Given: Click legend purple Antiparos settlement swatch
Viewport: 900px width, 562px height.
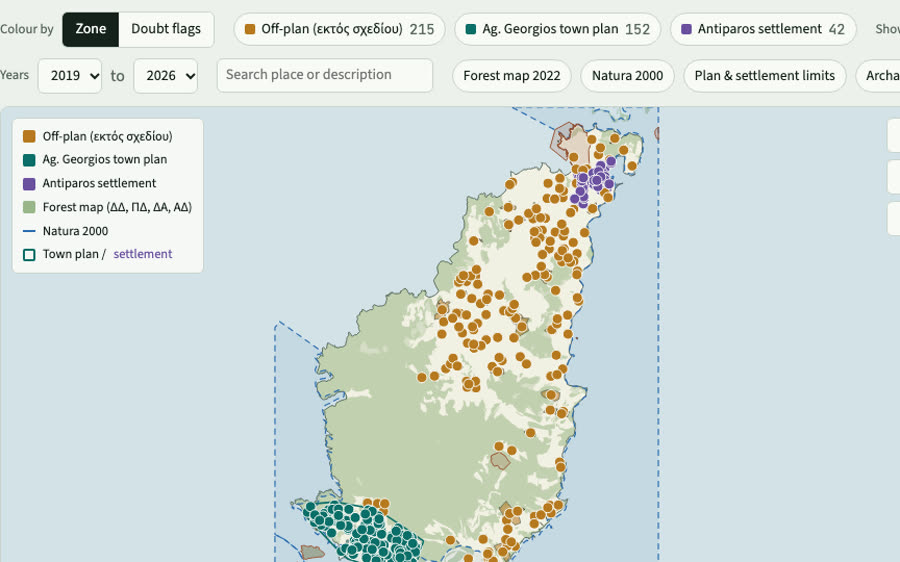Looking at the screenshot, I should pyautogui.click(x=29, y=184).
